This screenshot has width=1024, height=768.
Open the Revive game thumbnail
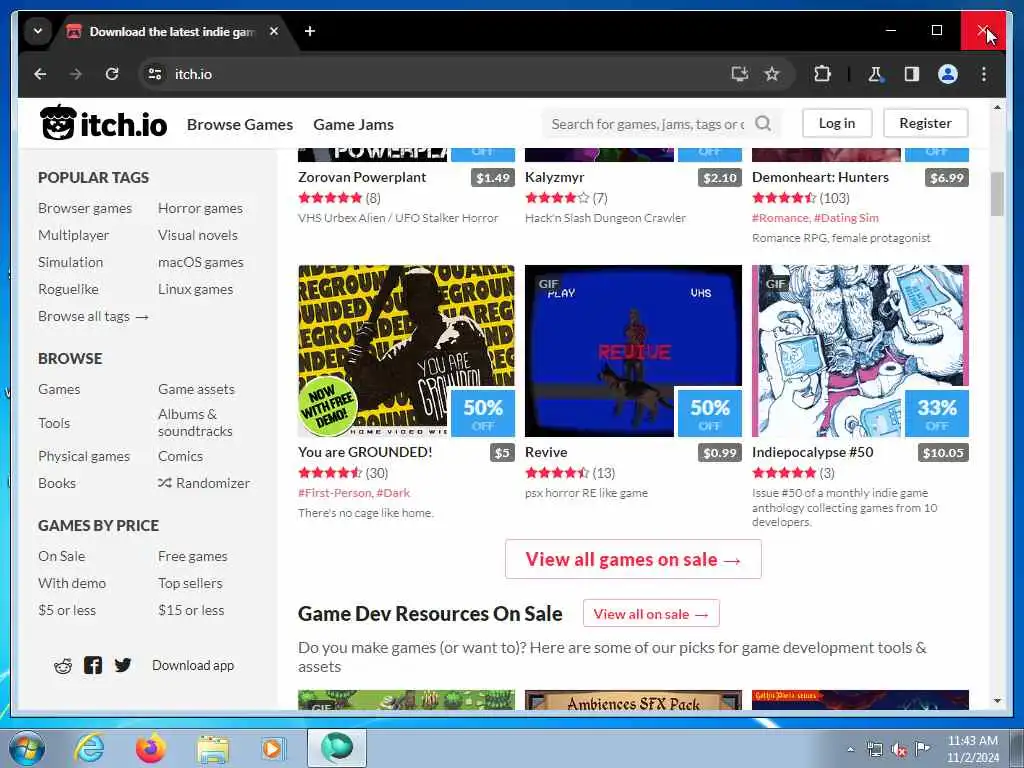point(633,351)
